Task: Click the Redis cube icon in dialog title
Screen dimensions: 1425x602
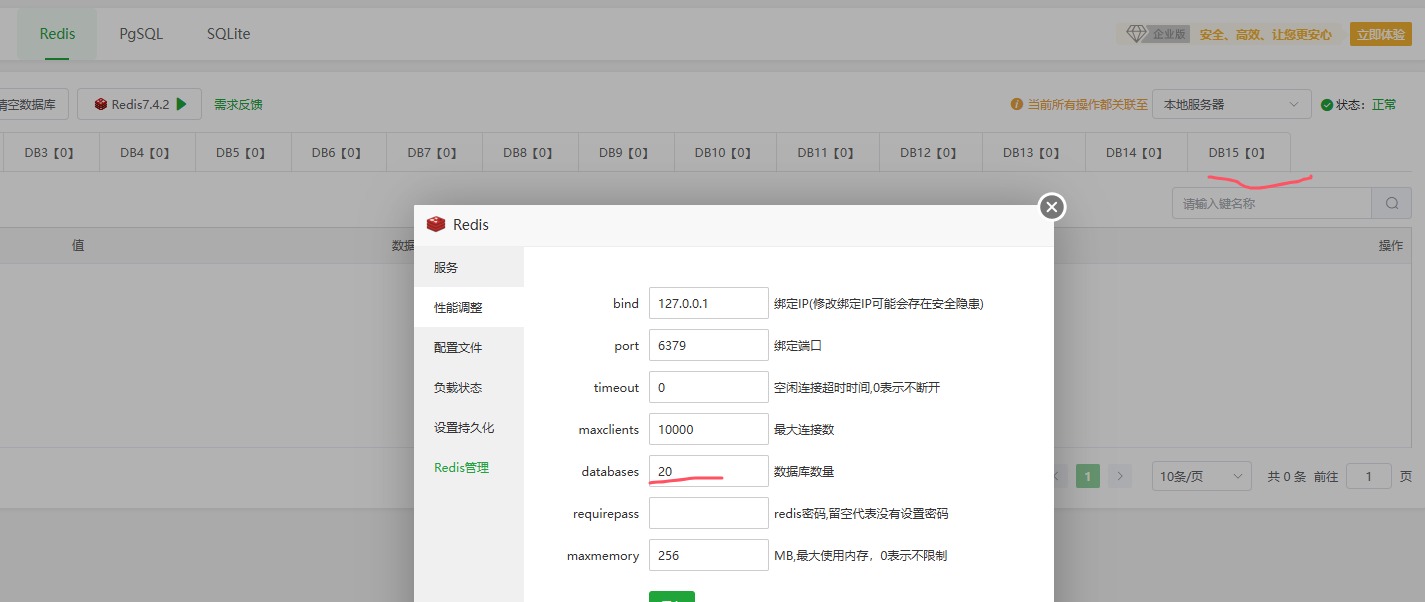Action: pyautogui.click(x=435, y=224)
